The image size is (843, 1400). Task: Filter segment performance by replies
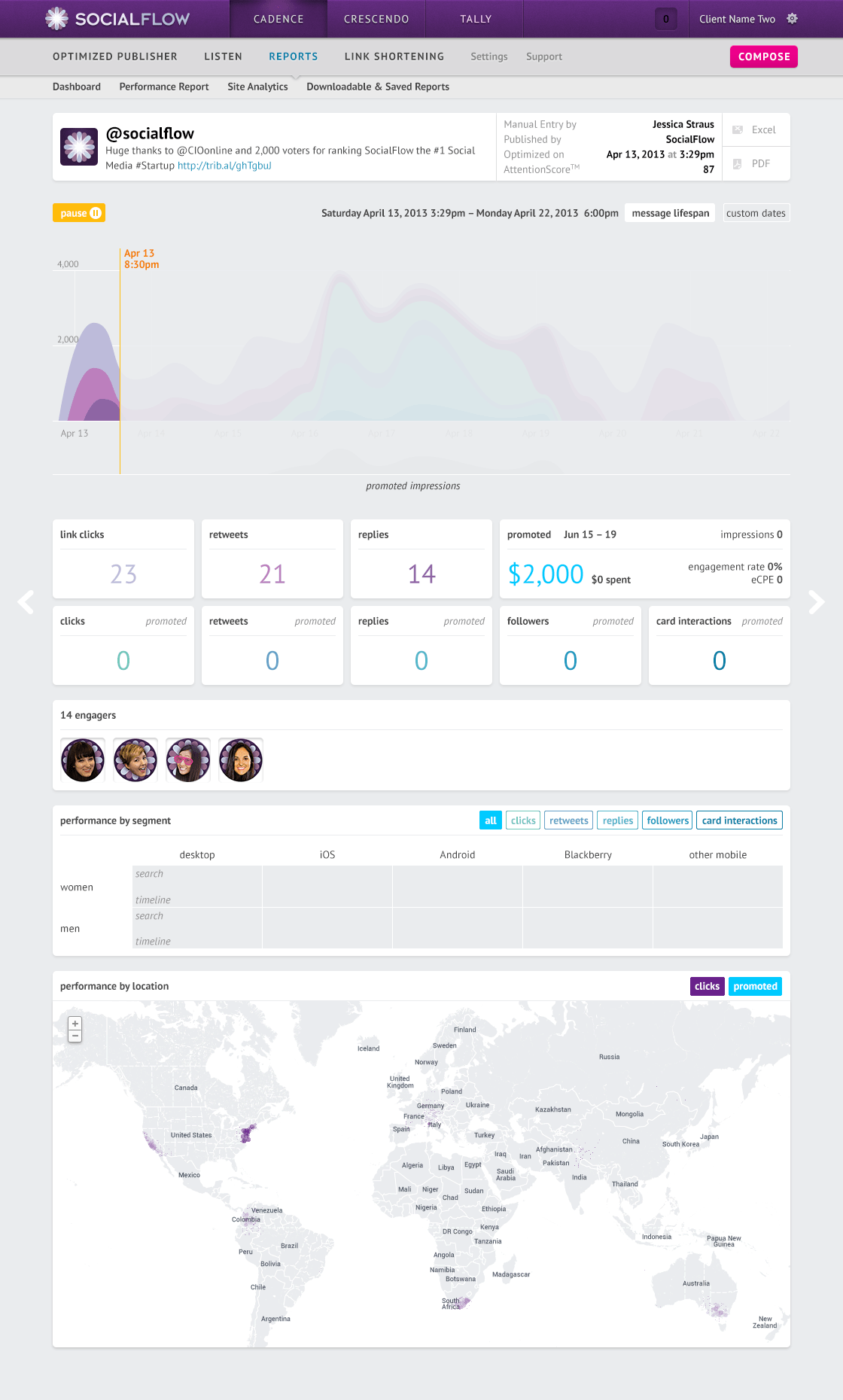[x=618, y=820]
